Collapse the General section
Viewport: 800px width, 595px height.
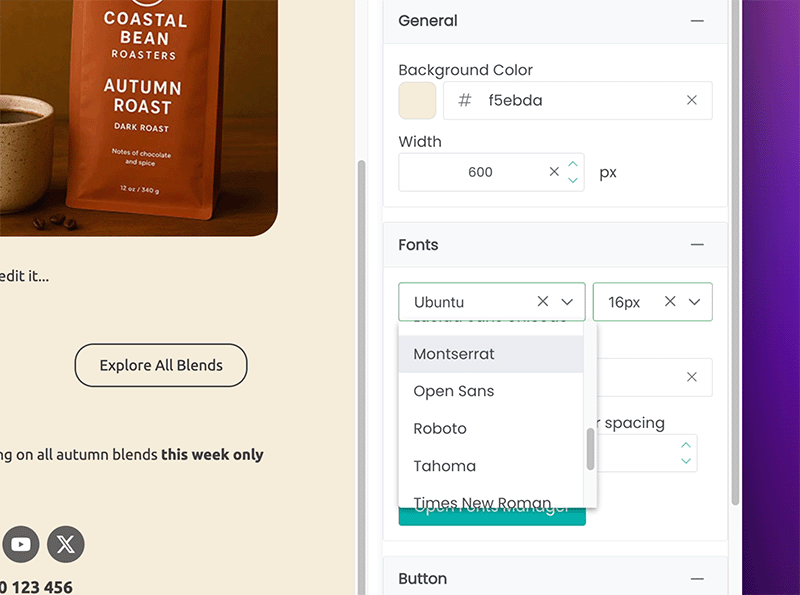[x=697, y=21]
